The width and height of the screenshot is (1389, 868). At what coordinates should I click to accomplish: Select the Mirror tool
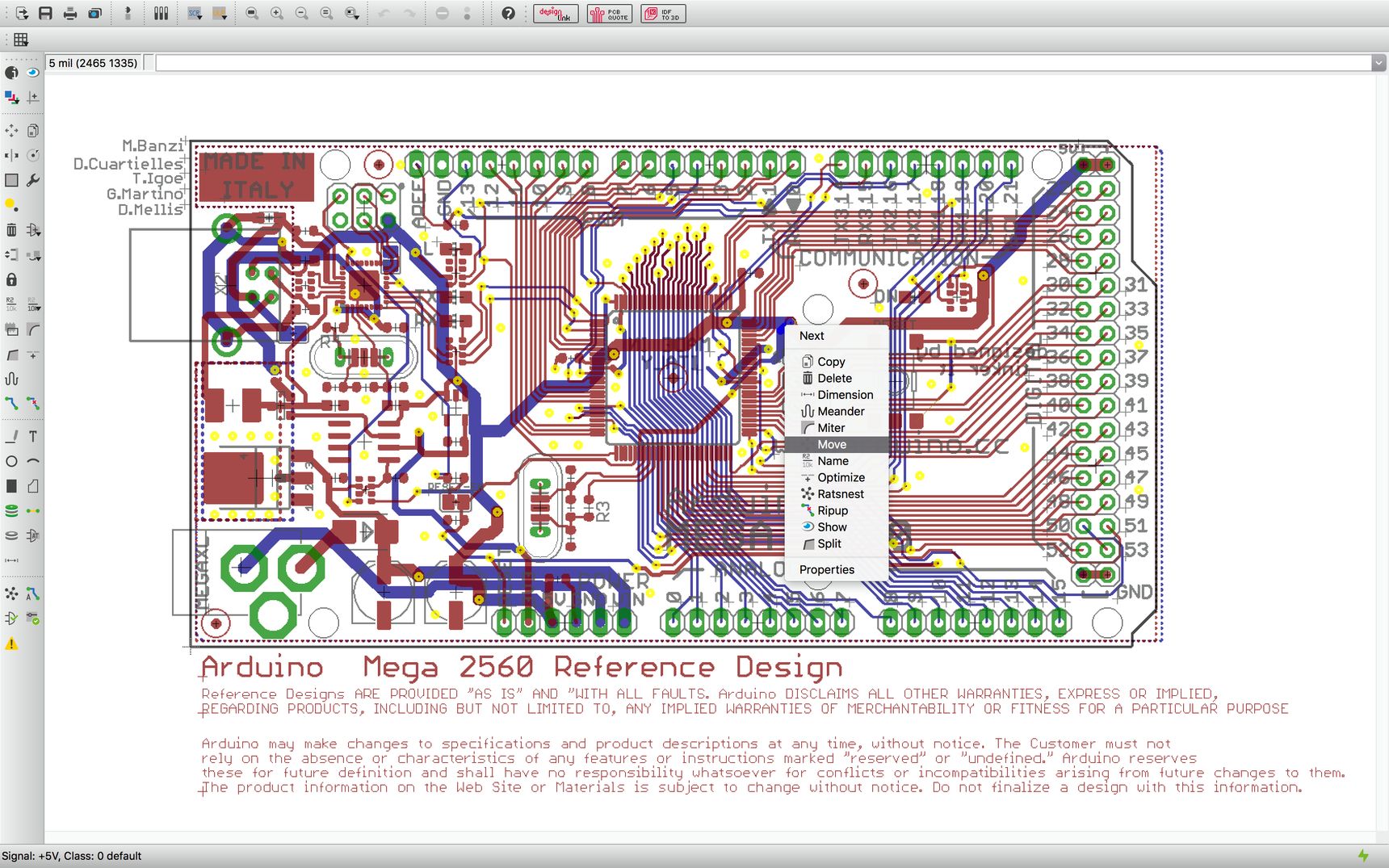11,155
